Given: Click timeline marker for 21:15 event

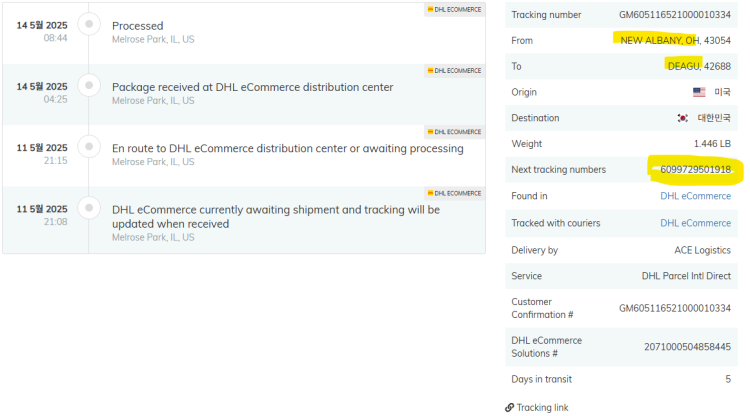Looking at the screenshot, I should click(x=89, y=146).
